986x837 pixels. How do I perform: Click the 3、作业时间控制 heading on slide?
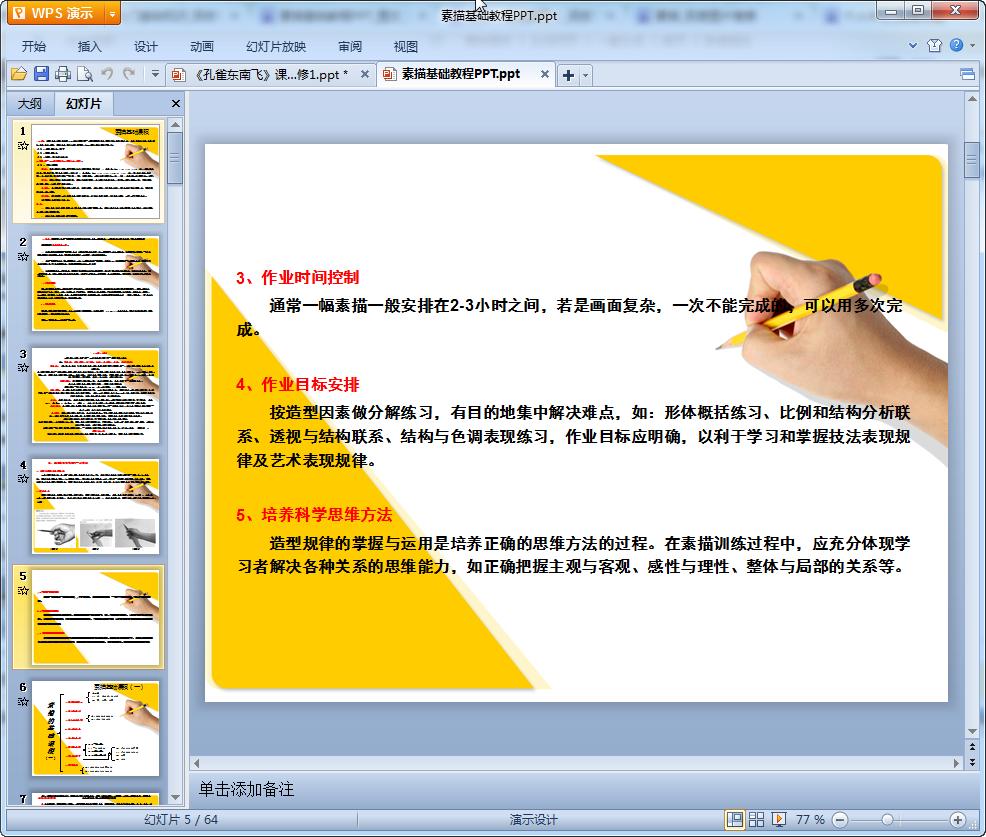(x=297, y=277)
